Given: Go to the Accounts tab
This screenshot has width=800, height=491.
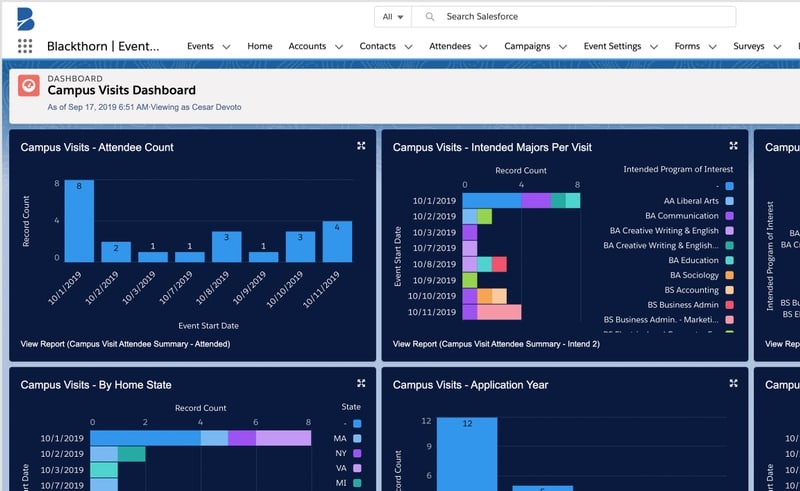Looking at the screenshot, I should coord(307,46).
